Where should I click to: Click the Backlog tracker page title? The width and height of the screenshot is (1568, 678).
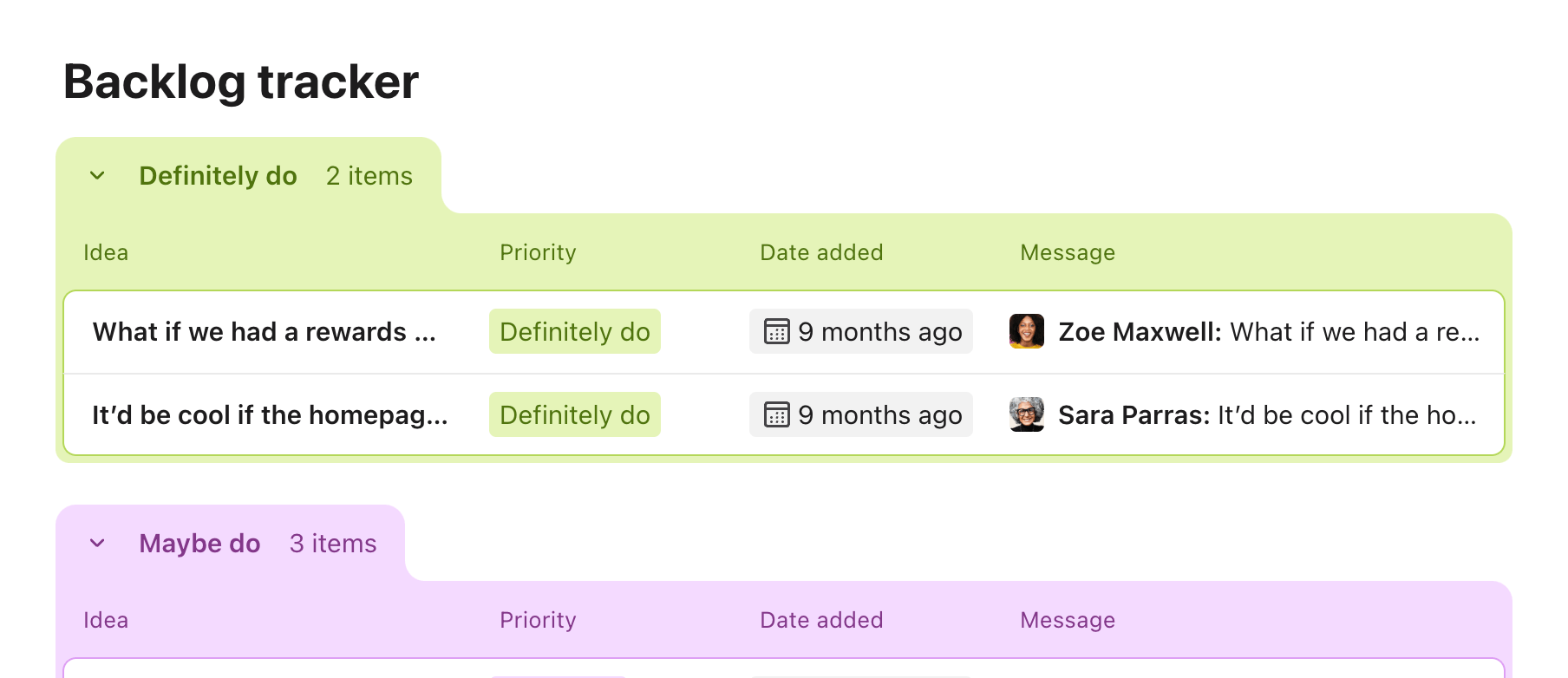[x=241, y=82]
